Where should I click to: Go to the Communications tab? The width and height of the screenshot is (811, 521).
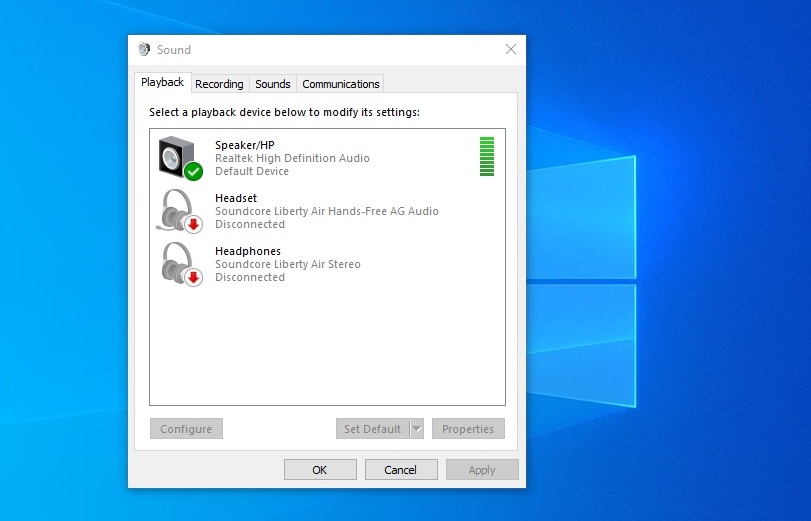(340, 84)
